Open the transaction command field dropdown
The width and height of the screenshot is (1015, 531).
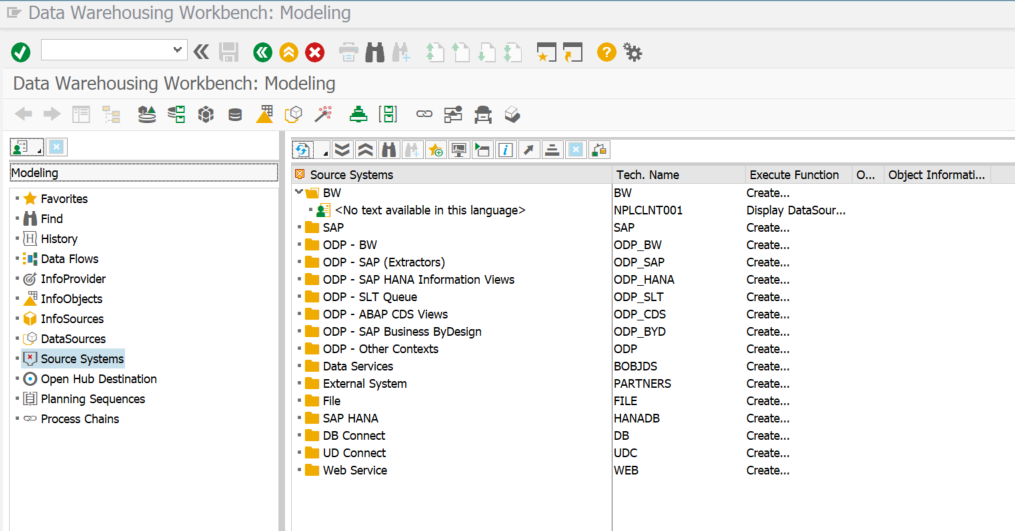[179, 50]
